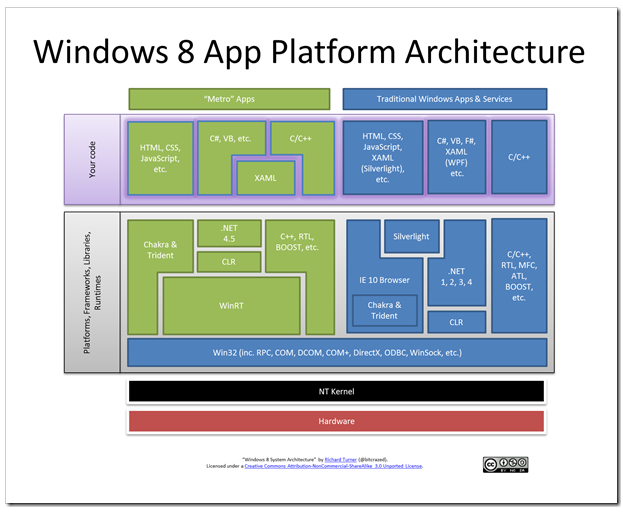Select the .NET 4.5 box

point(229,234)
